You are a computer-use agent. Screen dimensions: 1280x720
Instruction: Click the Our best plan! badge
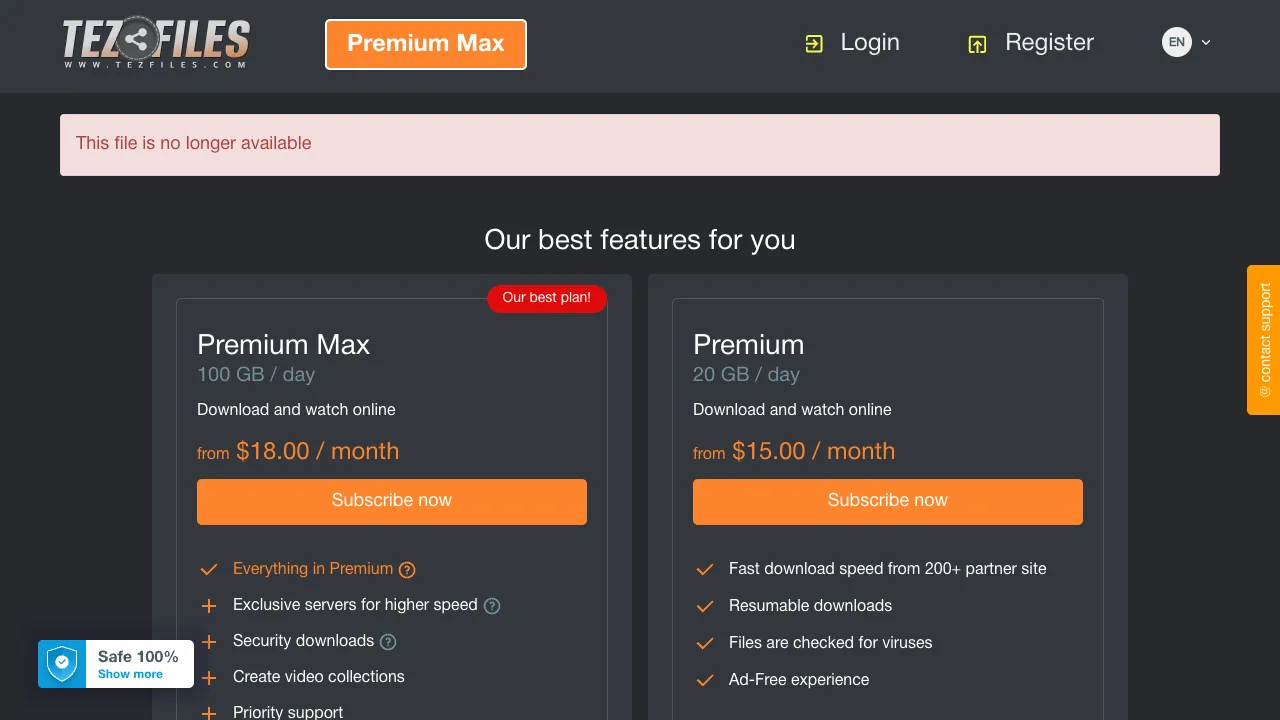coord(547,298)
